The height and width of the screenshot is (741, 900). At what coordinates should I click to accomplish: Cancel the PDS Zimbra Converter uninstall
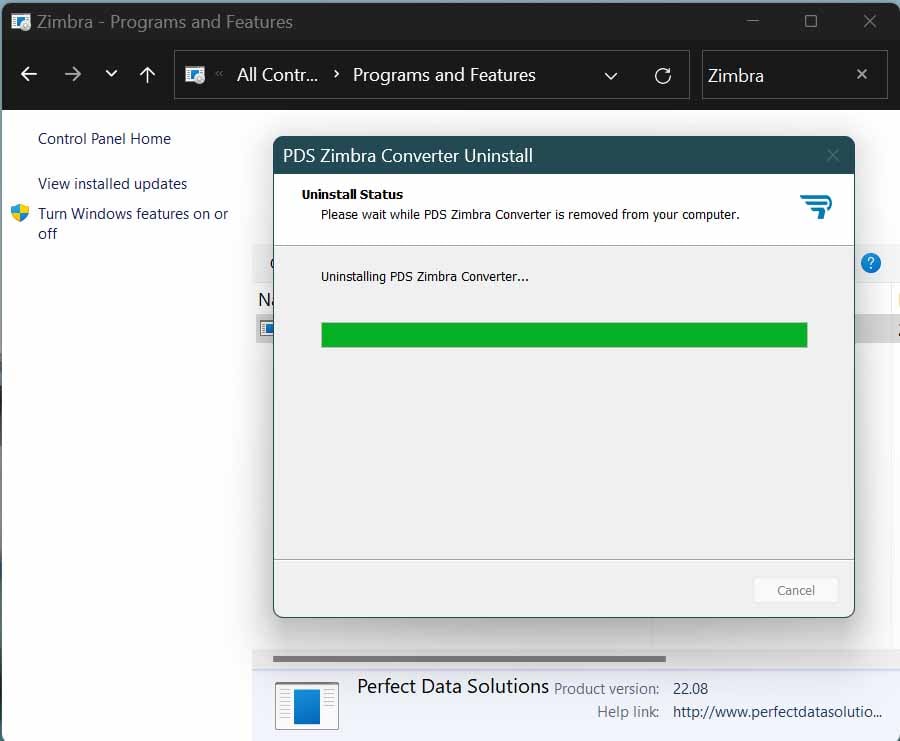[x=796, y=590]
